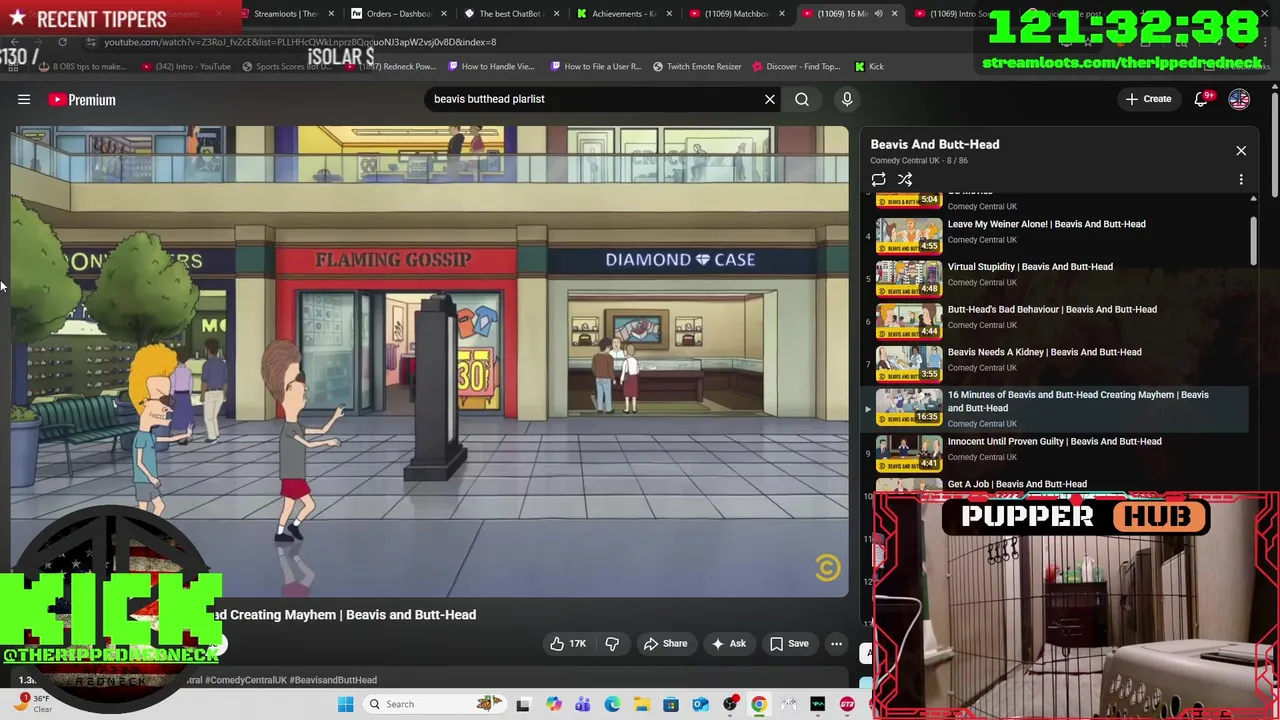1280x720 pixels.
Task: Open 'How to File a User R...' bookmark
Action: pos(596,67)
